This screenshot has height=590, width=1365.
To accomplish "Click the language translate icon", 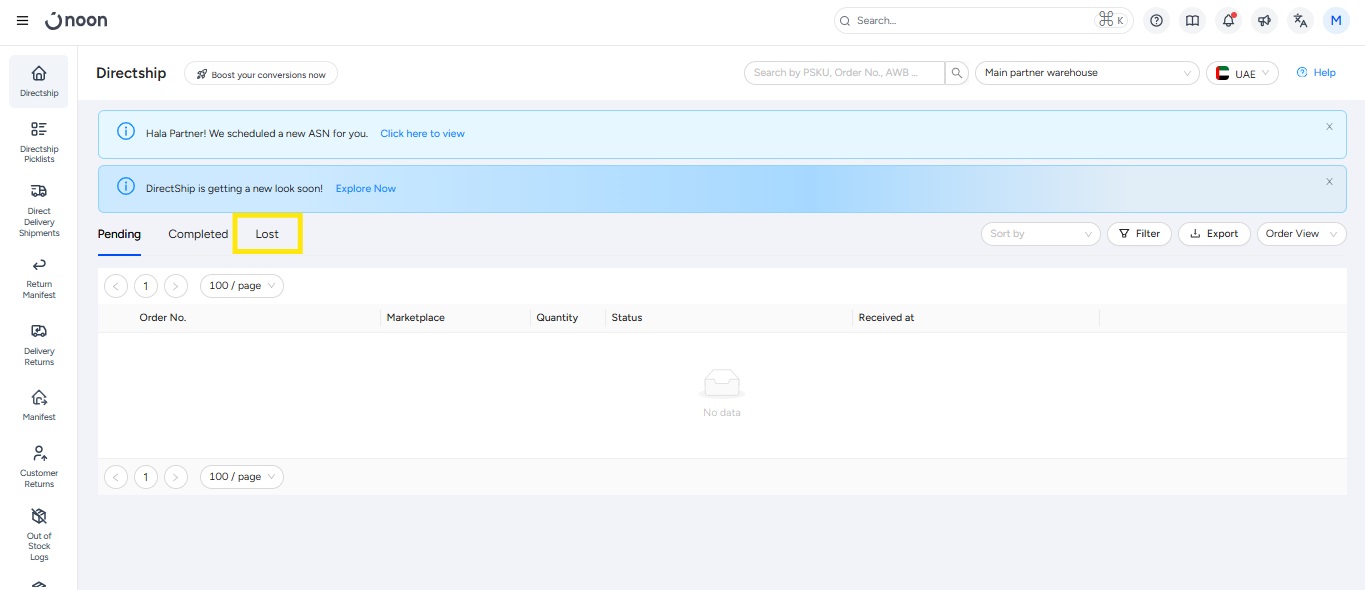I will [x=1299, y=20].
